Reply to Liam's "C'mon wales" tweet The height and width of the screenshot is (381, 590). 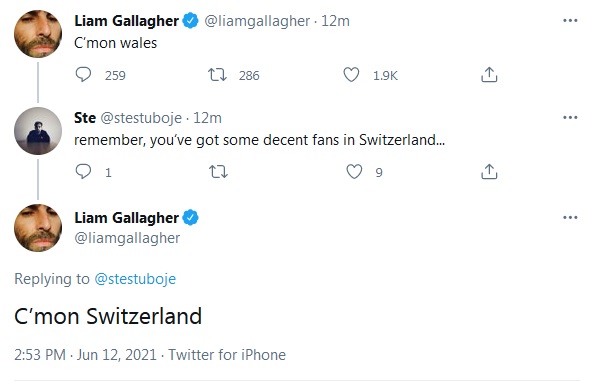(x=83, y=74)
